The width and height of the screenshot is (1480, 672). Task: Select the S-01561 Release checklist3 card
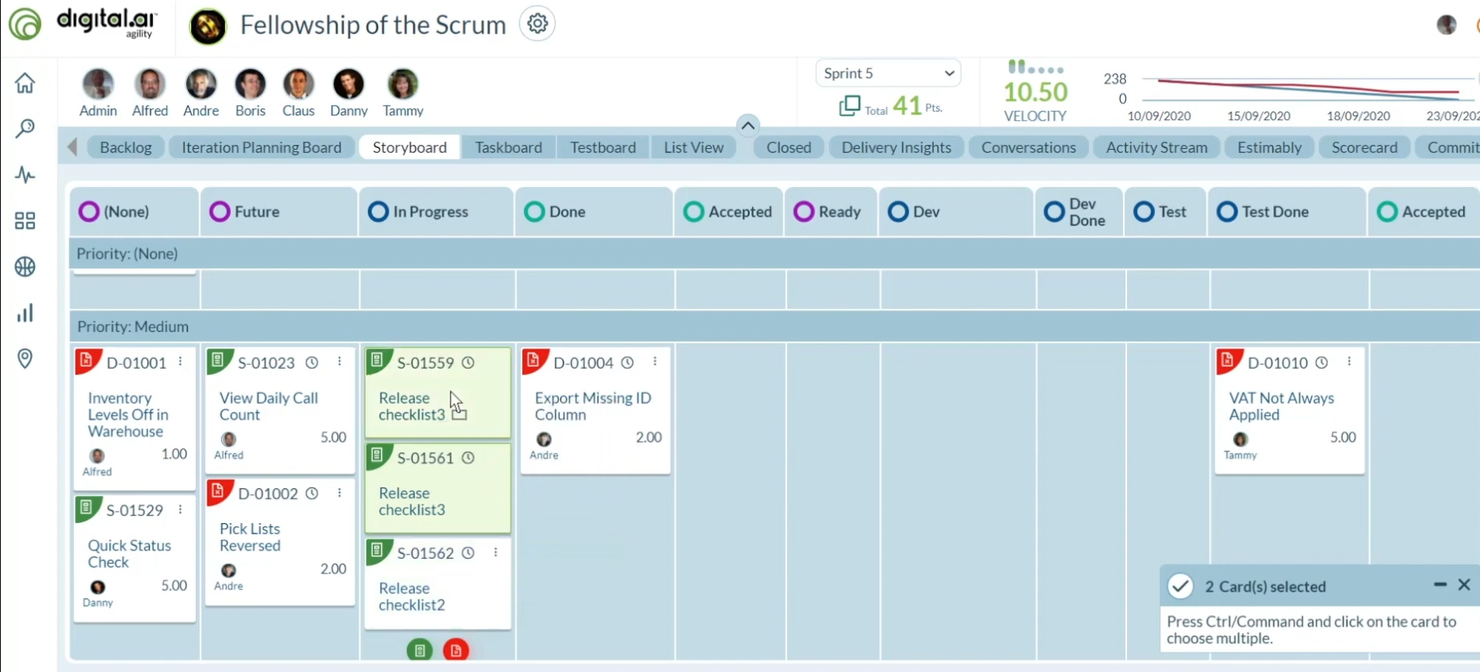tap(438, 488)
